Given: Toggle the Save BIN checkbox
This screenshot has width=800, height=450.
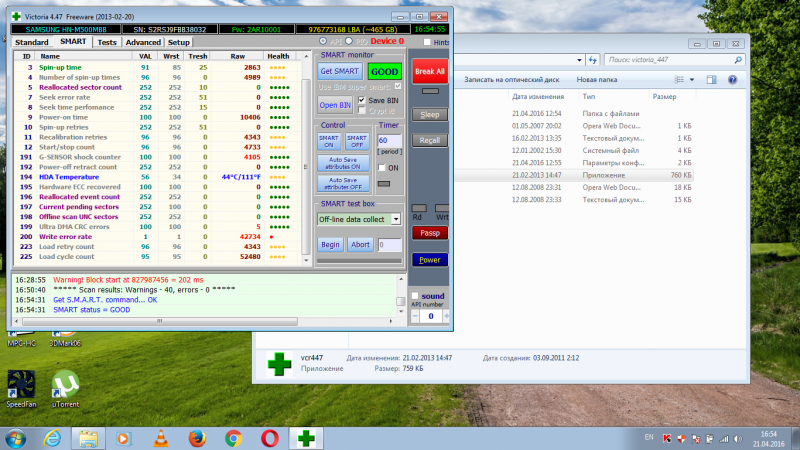Looking at the screenshot, I should pos(362,100).
